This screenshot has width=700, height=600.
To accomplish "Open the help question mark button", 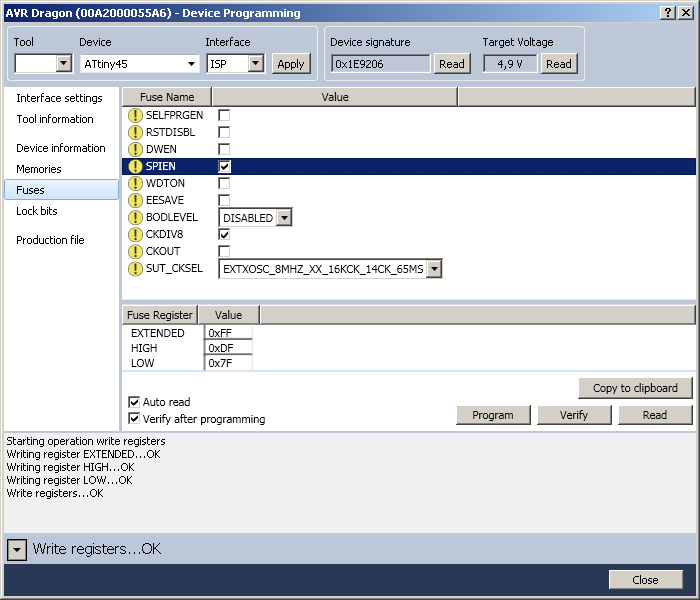I will pyautogui.click(x=667, y=13).
